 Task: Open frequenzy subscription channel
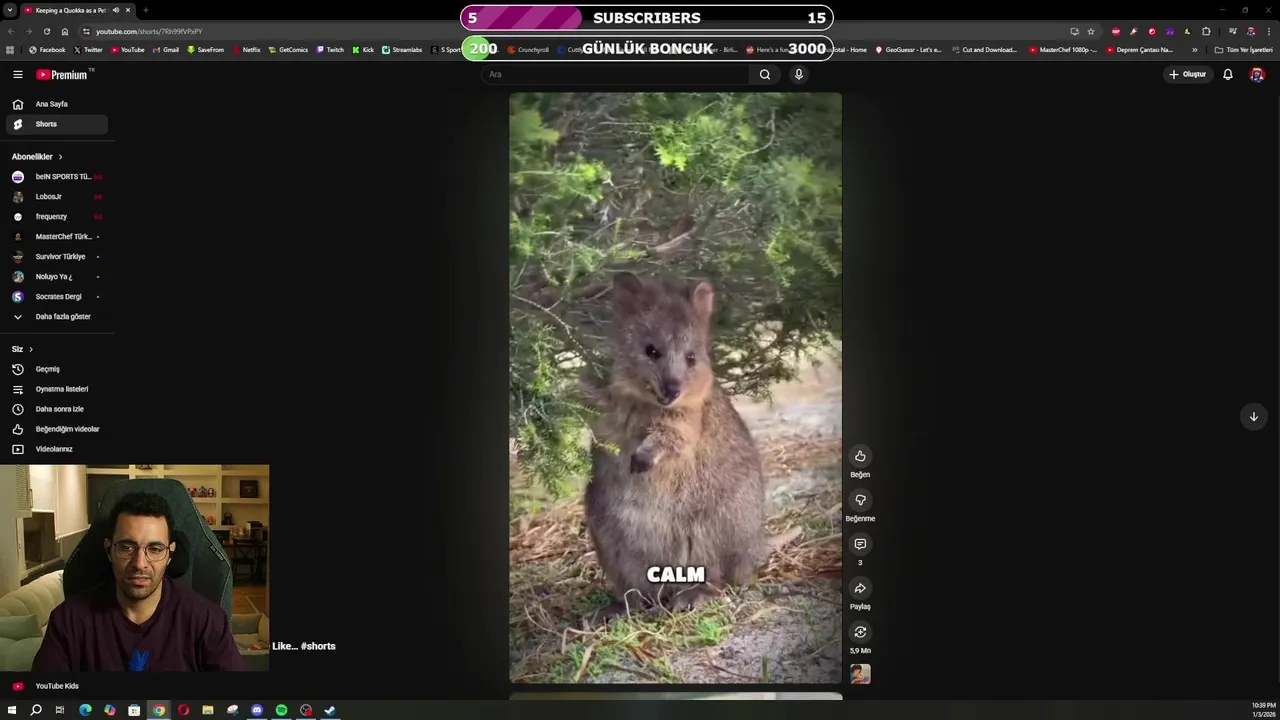pyautogui.click(x=56, y=216)
